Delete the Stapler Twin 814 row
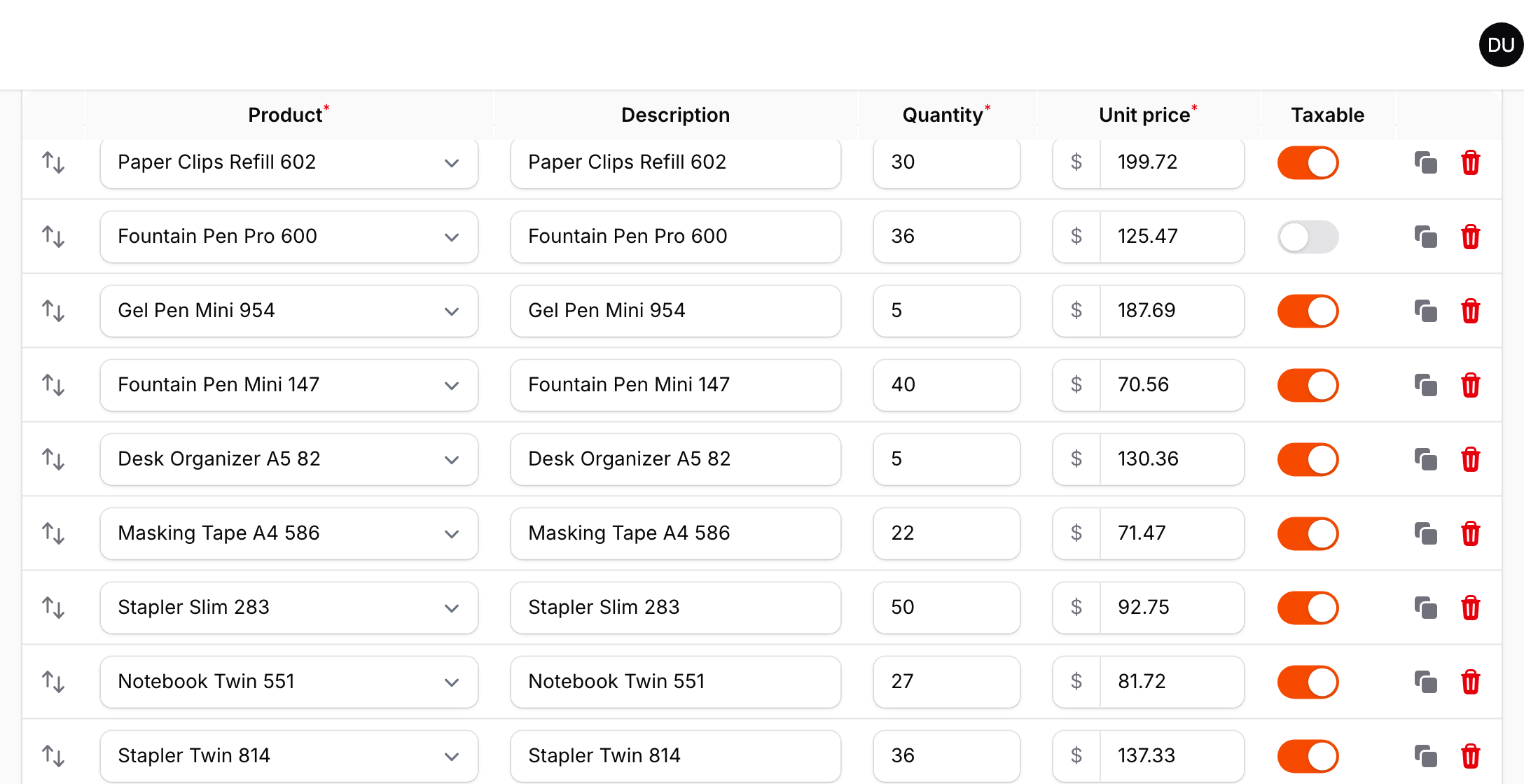The height and width of the screenshot is (784, 1524). 1470,756
